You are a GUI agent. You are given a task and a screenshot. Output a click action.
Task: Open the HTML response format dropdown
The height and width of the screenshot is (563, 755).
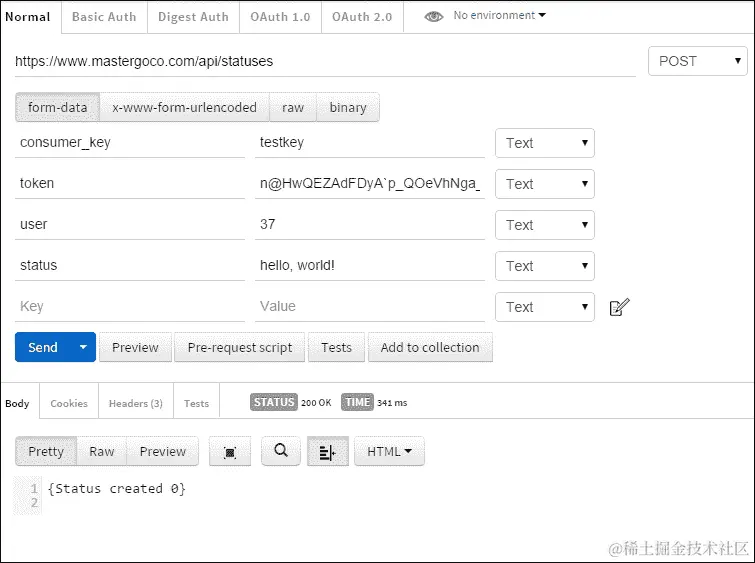[x=389, y=451]
